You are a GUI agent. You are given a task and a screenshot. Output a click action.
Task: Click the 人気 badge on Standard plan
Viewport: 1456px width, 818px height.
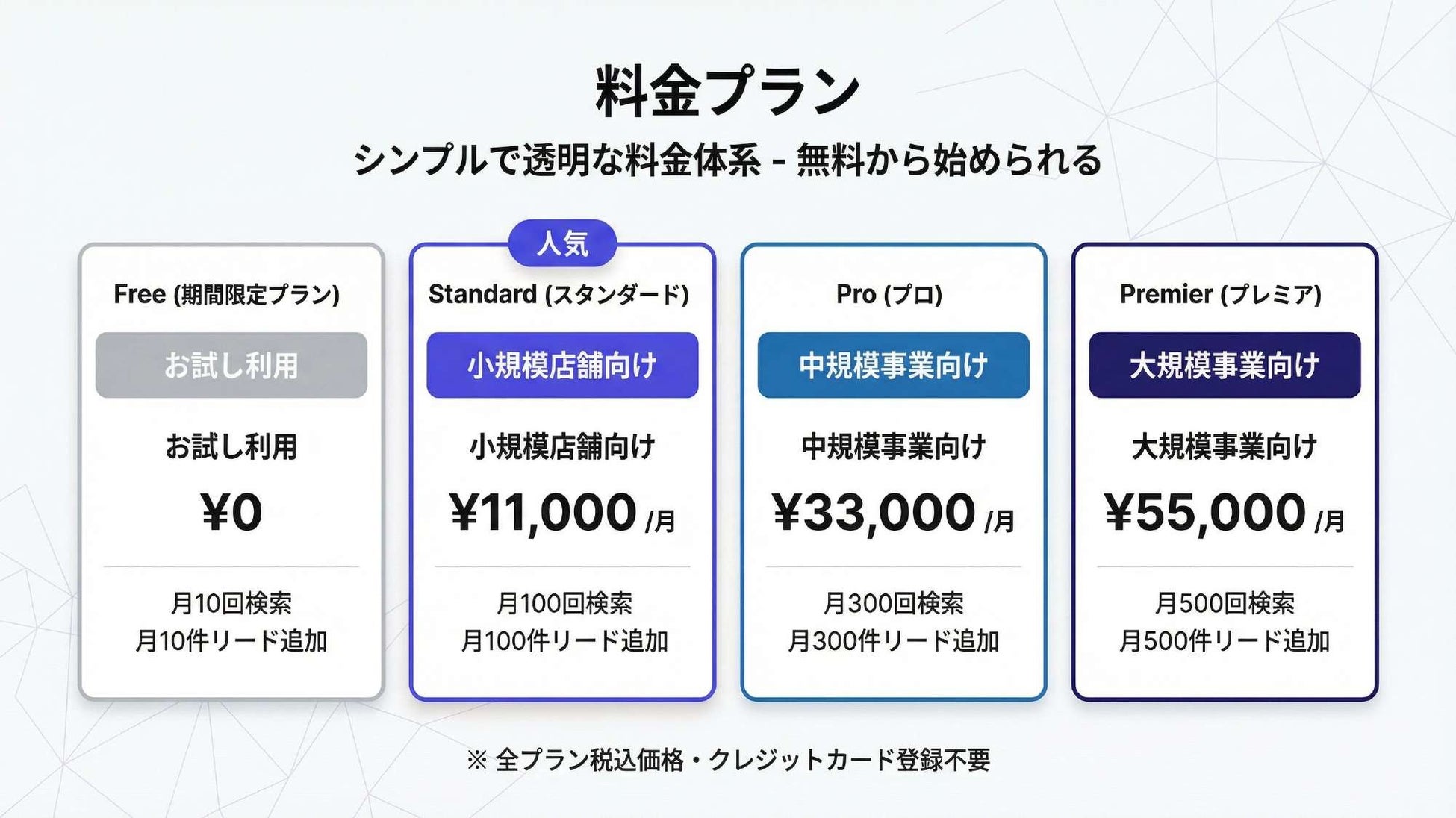[x=562, y=243]
